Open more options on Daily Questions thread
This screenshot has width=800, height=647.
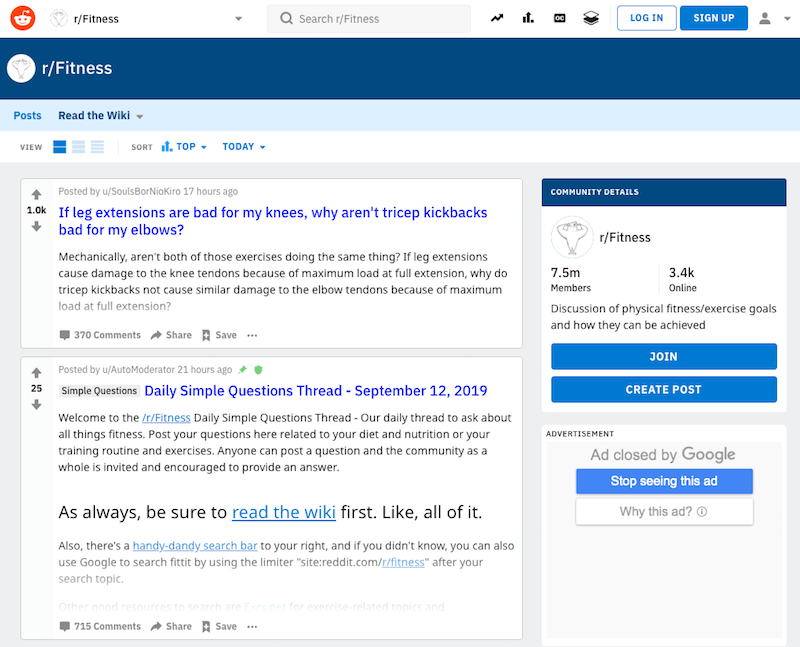point(252,626)
